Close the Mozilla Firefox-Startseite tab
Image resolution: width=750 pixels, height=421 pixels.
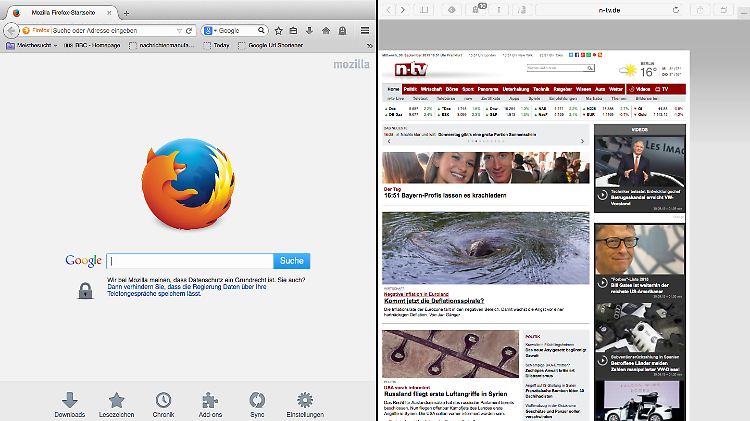click(x=110, y=13)
